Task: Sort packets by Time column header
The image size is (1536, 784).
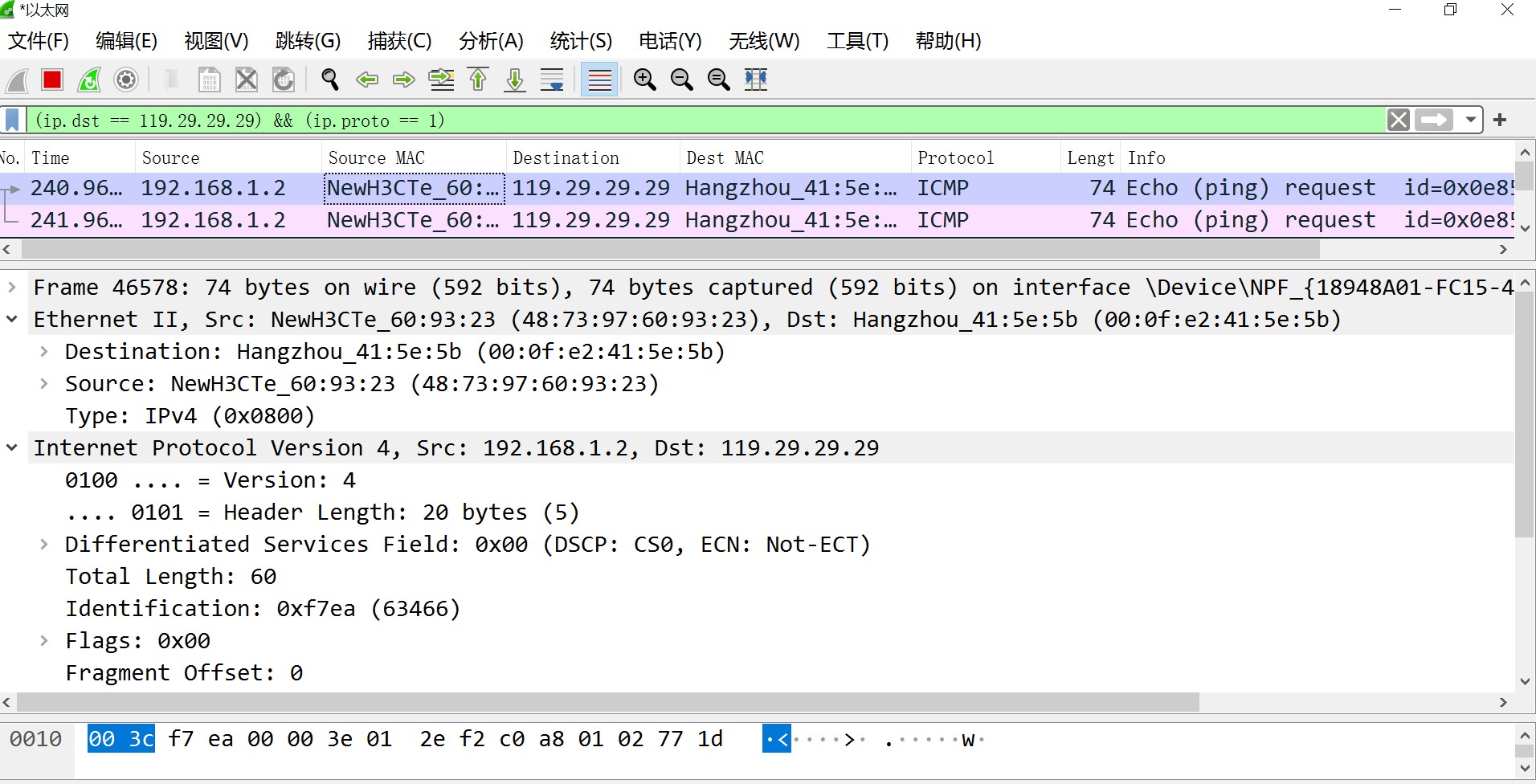Action: point(80,158)
